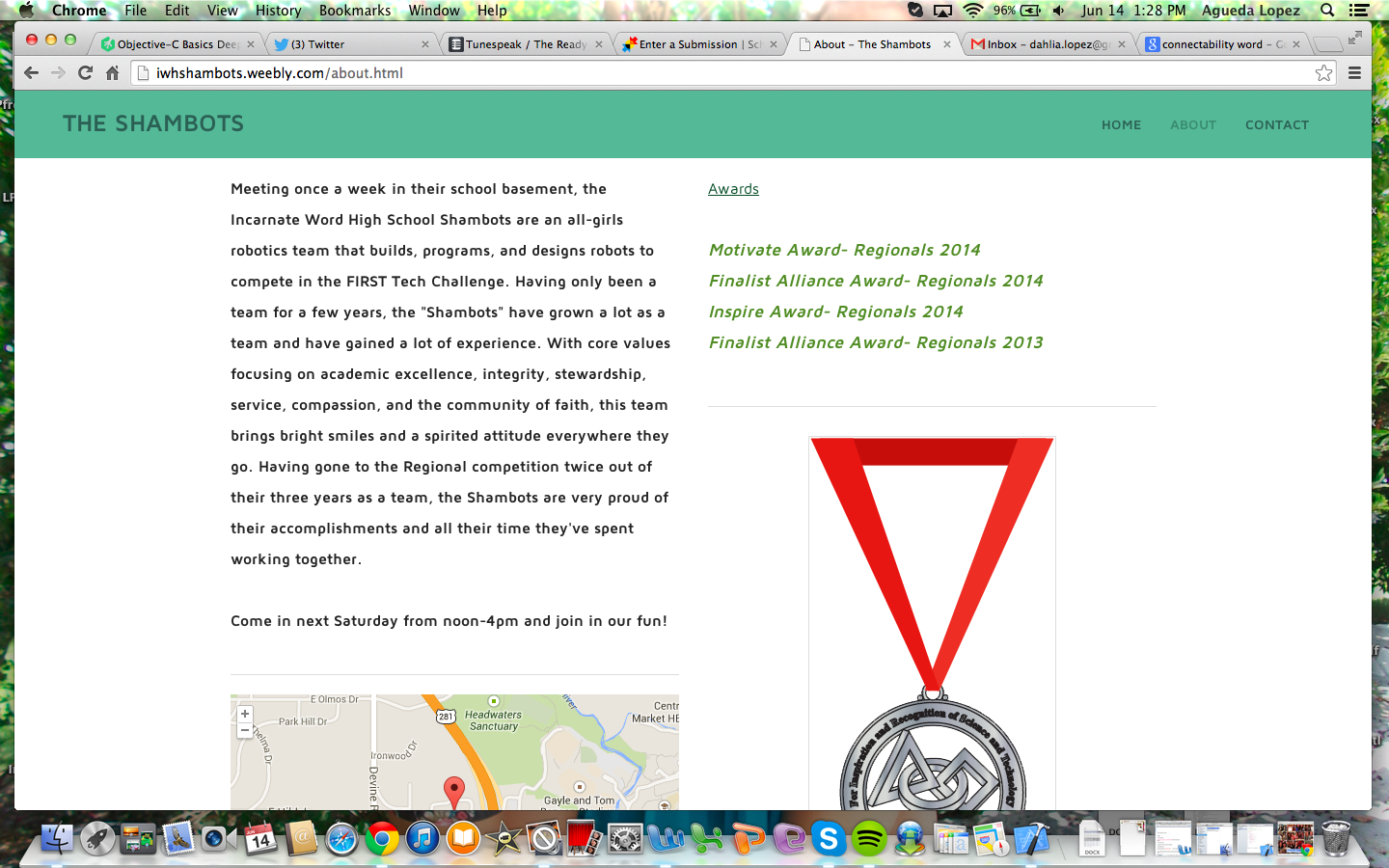Open the Edit menu
1389x868 pixels.
(177, 11)
